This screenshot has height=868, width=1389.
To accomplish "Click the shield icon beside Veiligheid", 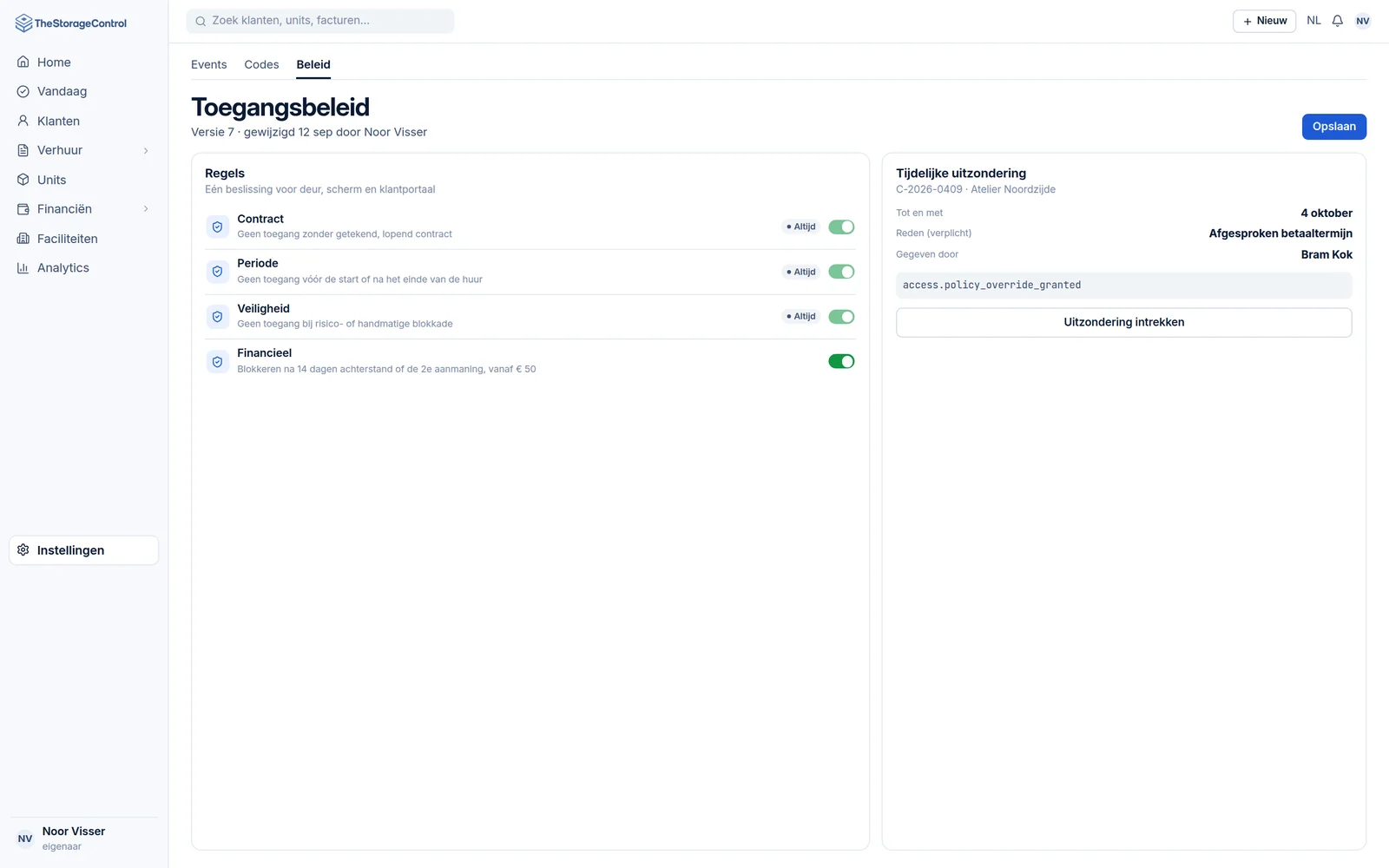I will click(x=217, y=317).
